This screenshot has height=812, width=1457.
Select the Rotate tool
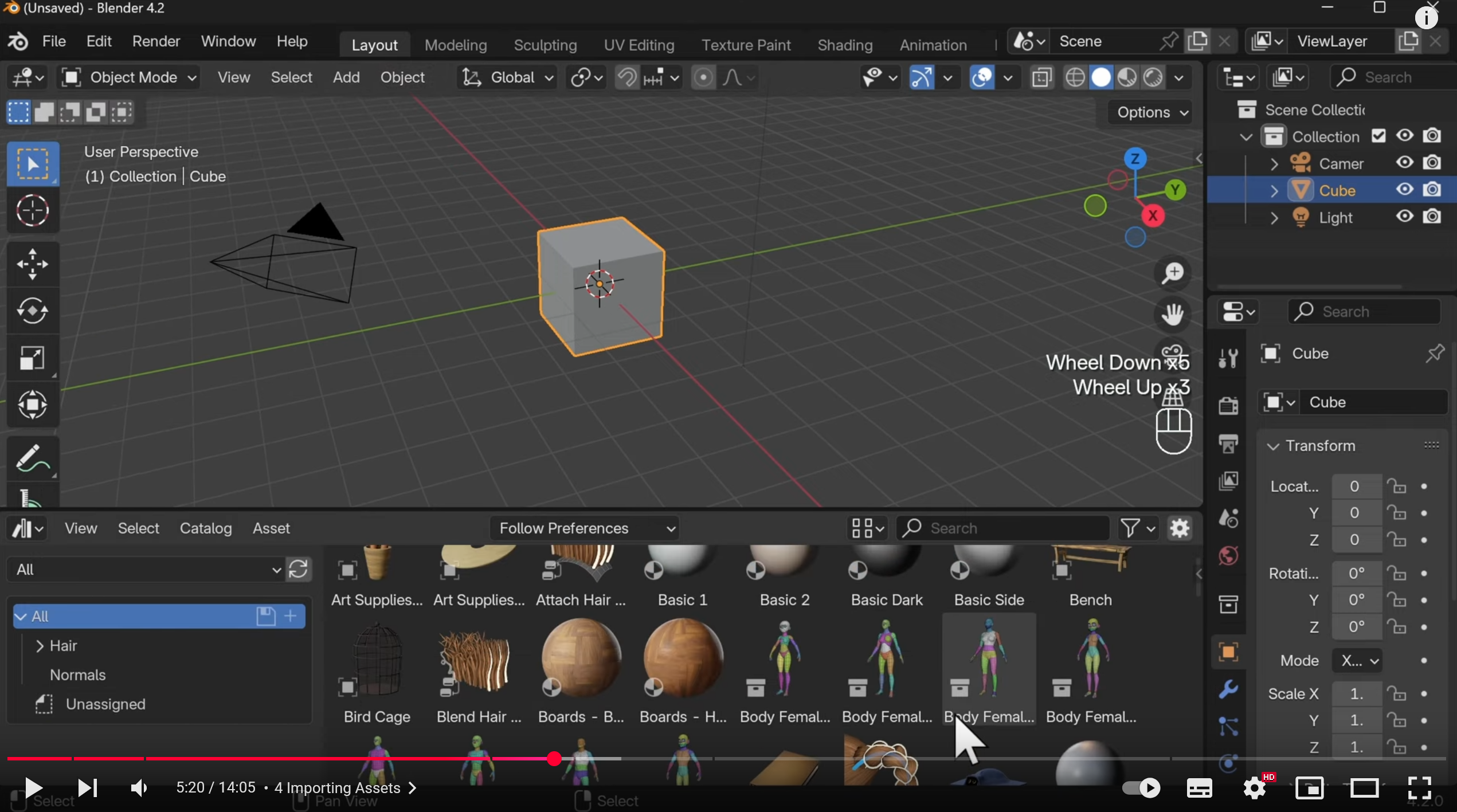pos(32,311)
